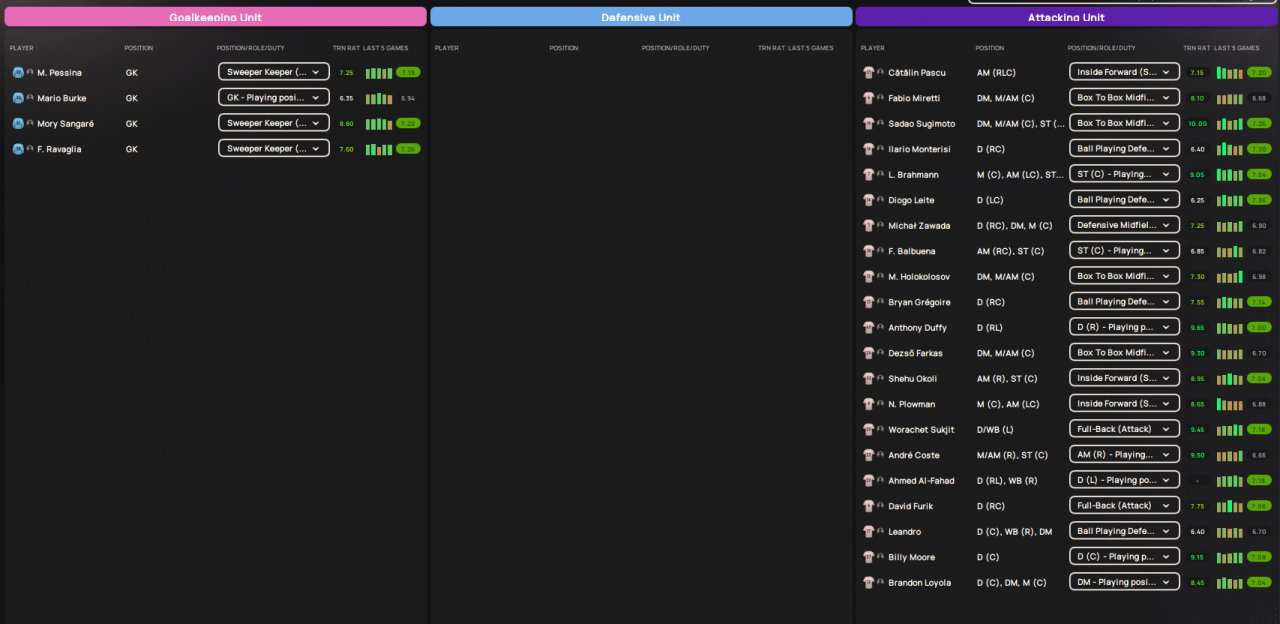Sort Goalkeeping Unit by Player column
Screen dimensions: 1280x624
pyautogui.click(x=21, y=48)
